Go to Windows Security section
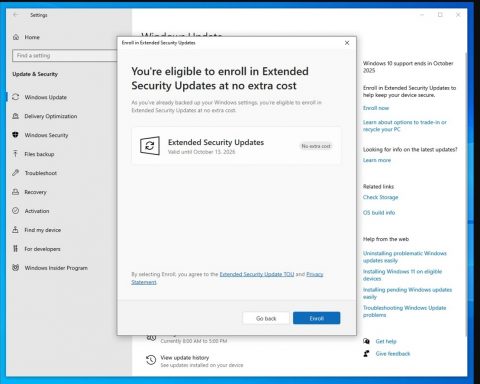Viewport: 480px width, 384px height. [46, 135]
